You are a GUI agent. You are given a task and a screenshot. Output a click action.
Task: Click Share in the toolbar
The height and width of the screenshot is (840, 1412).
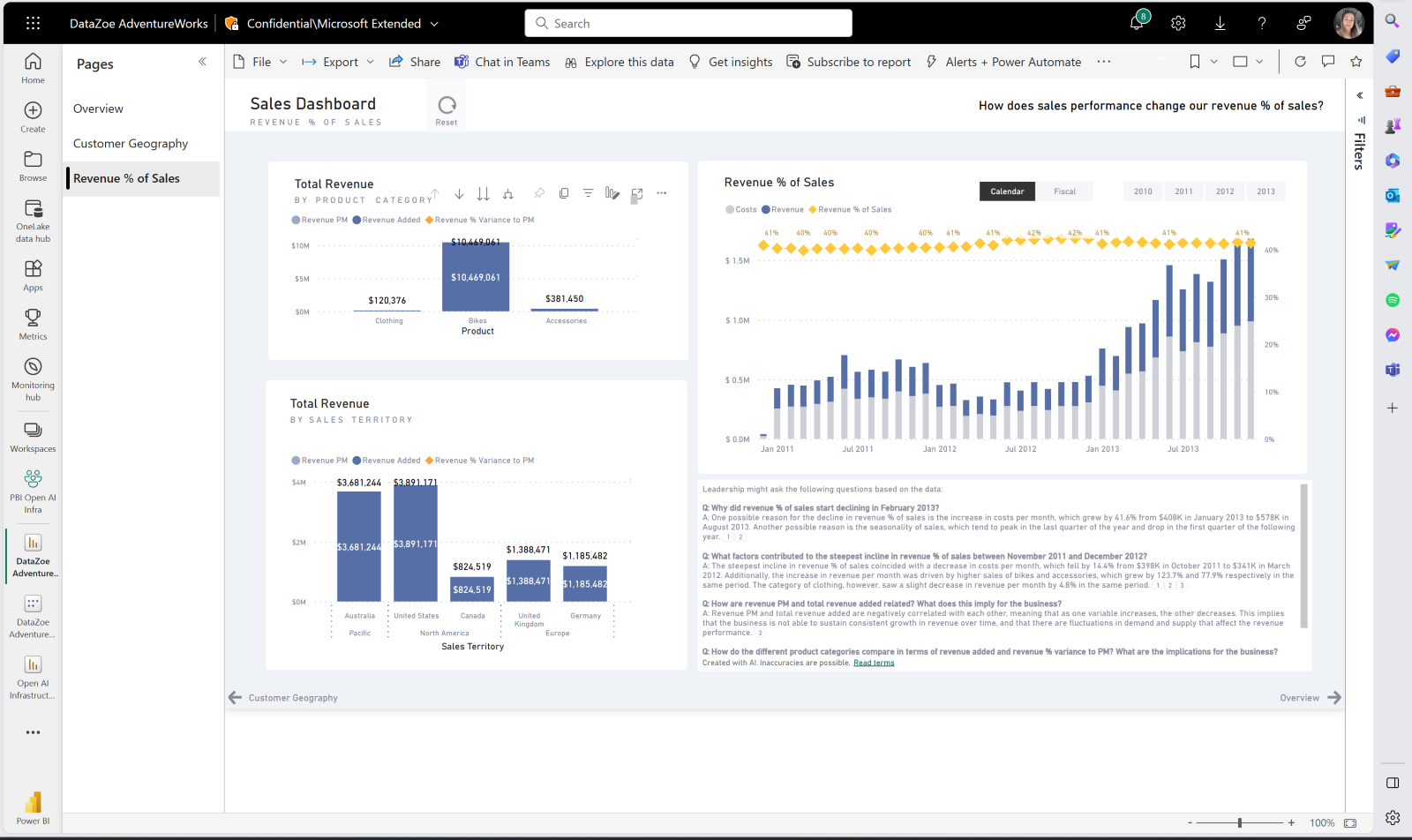415,62
